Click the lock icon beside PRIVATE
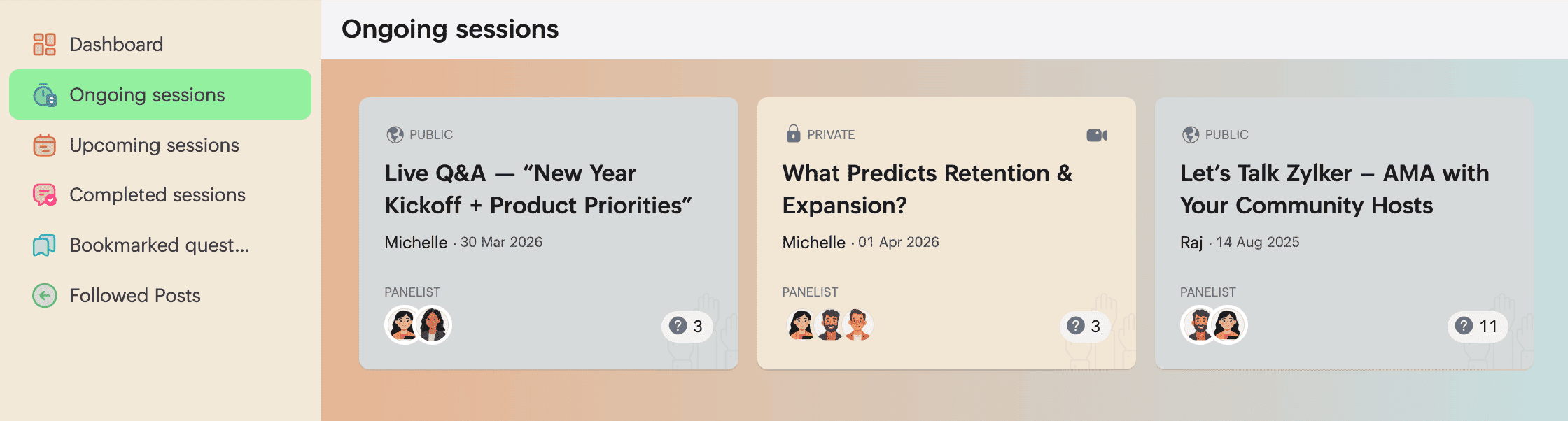 tap(793, 134)
